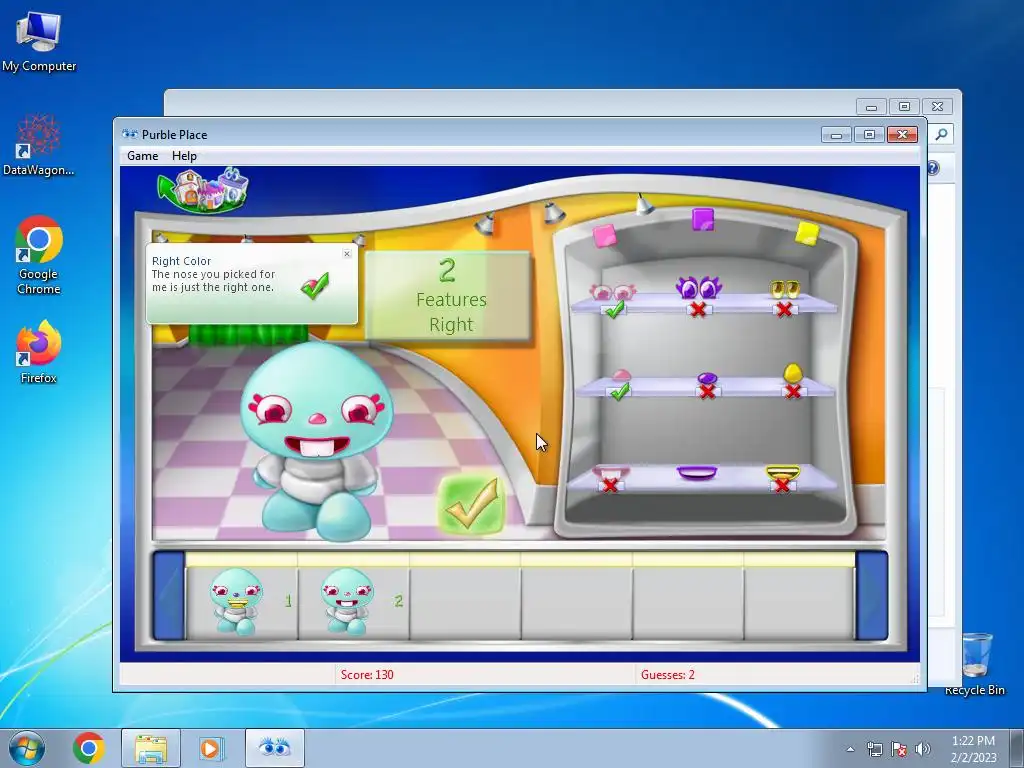
Task: Submit guess with the big checkmark button
Action: tap(472, 504)
